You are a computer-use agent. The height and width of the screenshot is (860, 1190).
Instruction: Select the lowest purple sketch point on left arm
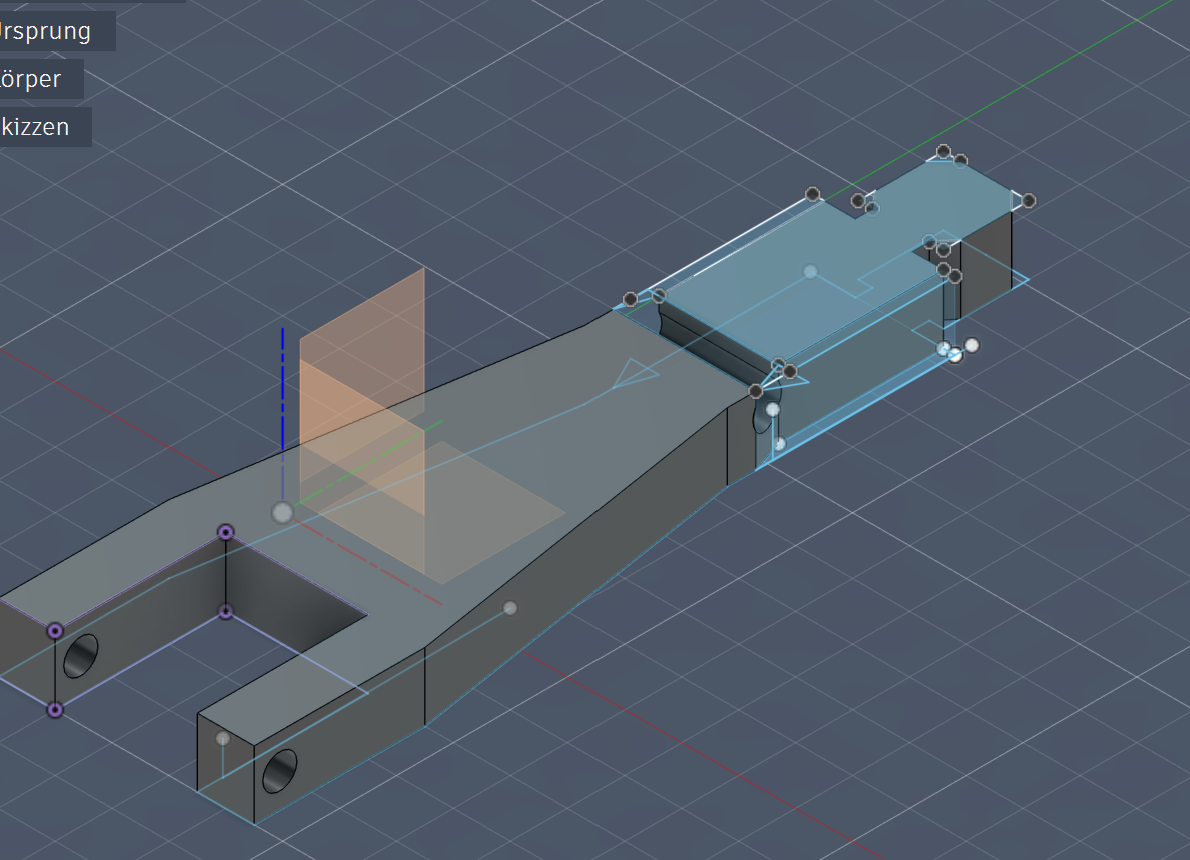[x=55, y=710]
